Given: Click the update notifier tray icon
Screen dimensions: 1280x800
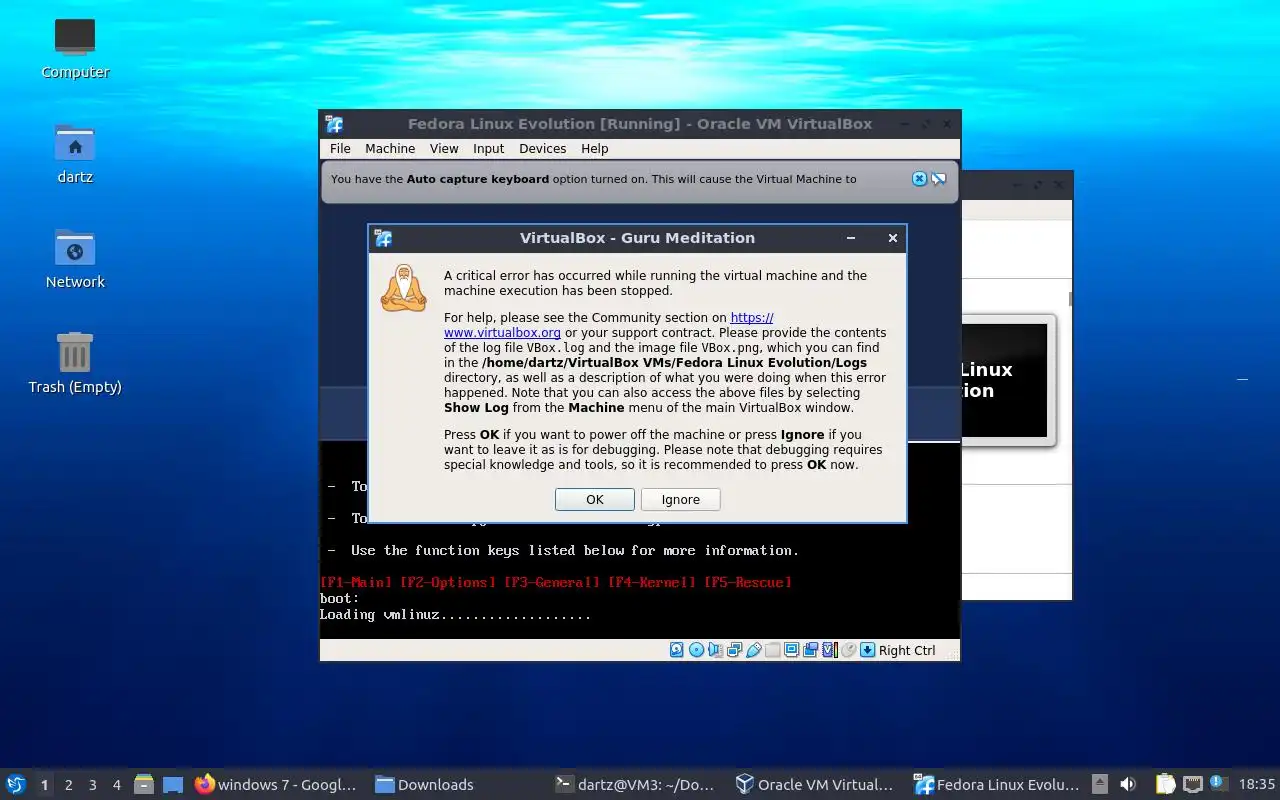Looking at the screenshot, I should point(1217,783).
